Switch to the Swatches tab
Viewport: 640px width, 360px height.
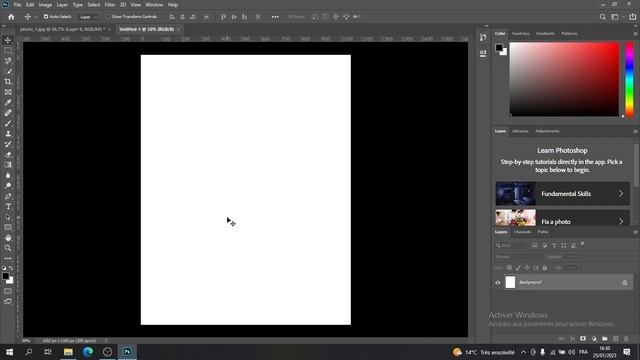pos(521,33)
